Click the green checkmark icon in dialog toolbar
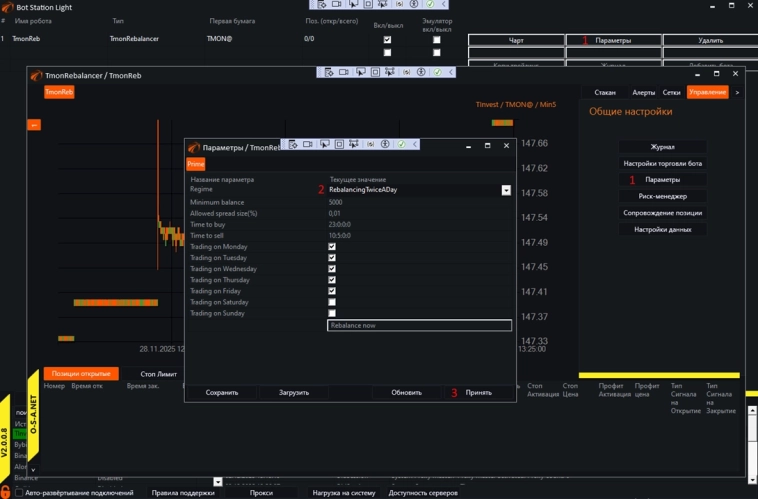 401,144
